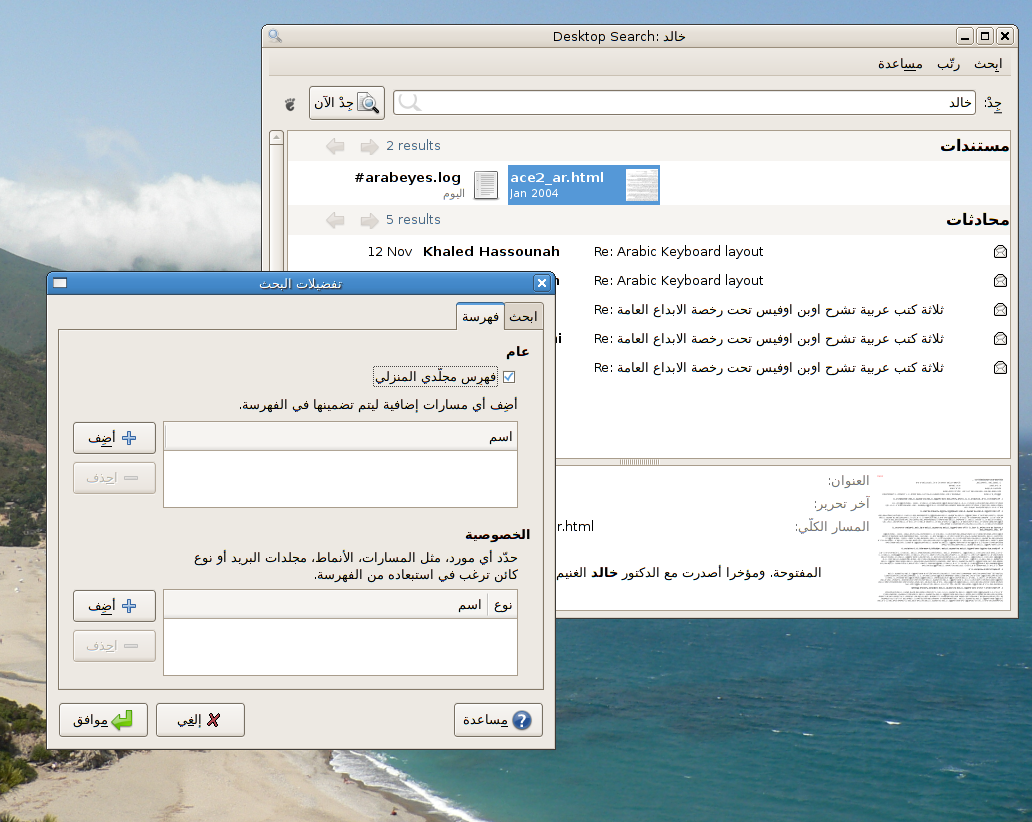Open the 'رتّب' sort menu
This screenshot has width=1032, height=822.
[x=948, y=64]
